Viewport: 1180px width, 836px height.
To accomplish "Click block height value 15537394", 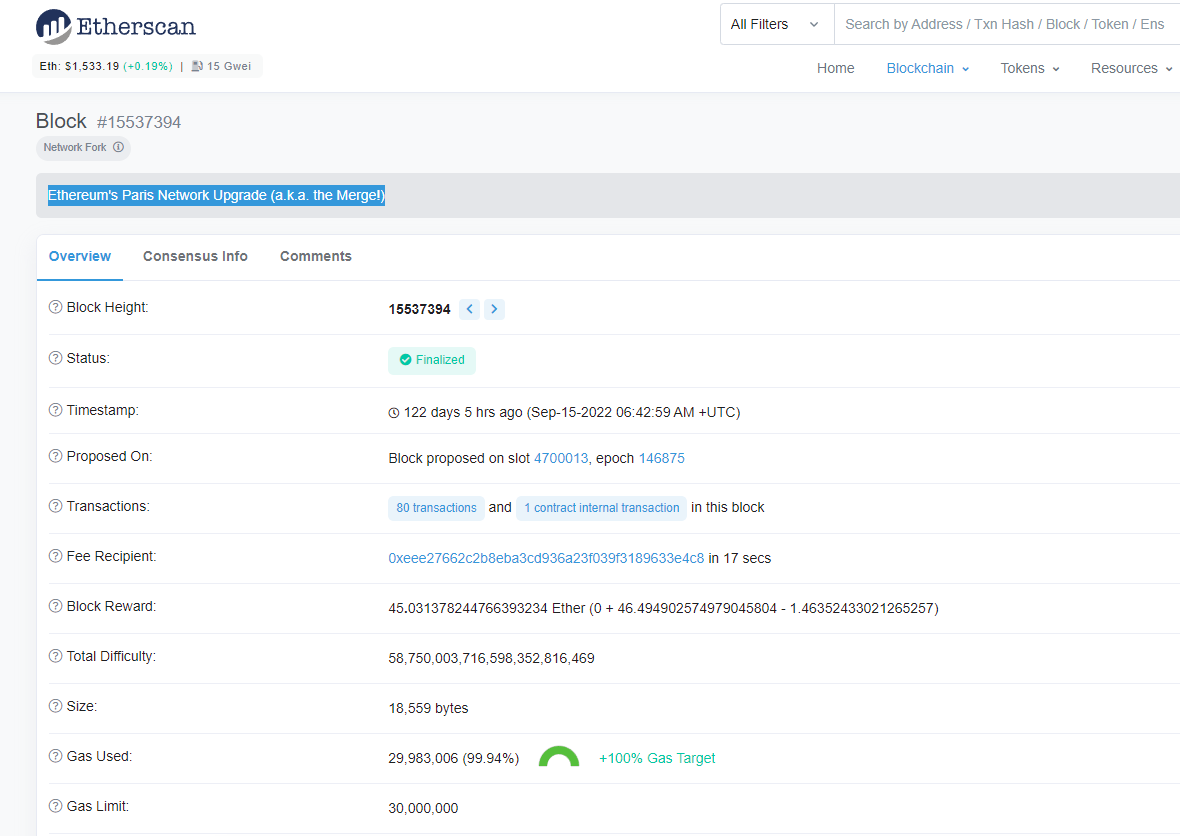I will [x=419, y=309].
